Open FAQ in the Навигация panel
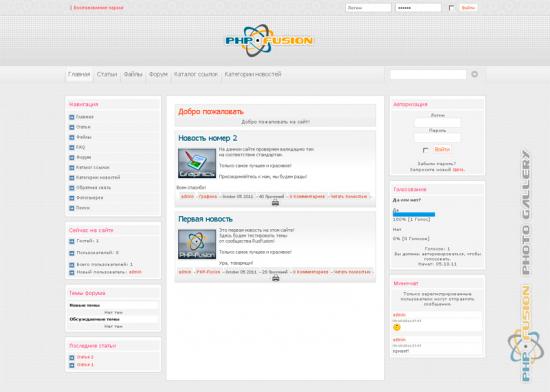The height and width of the screenshot is (392, 550). (80, 147)
